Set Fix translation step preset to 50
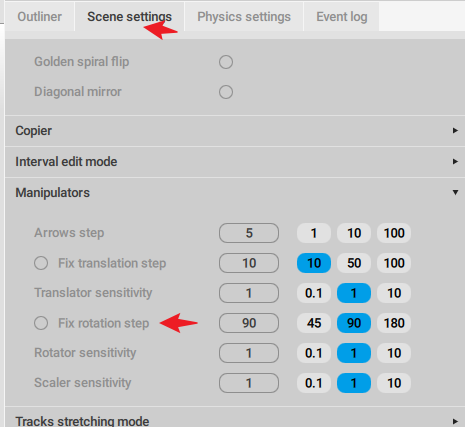The width and height of the screenshot is (465, 427). click(x=354, y=263)
